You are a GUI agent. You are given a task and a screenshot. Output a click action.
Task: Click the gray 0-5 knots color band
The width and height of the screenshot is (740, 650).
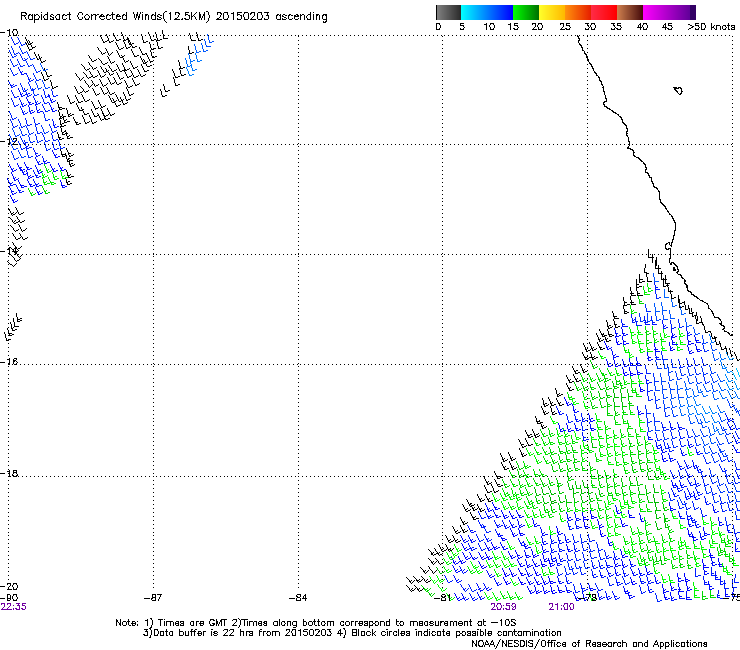(448, 12)
